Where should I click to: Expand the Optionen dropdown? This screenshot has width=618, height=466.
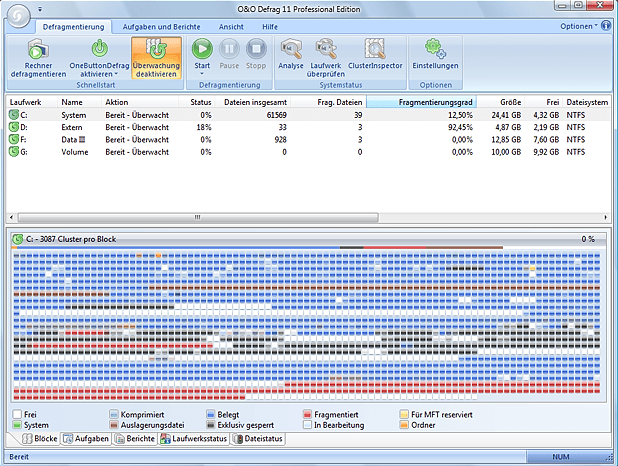tap(579, 26)
